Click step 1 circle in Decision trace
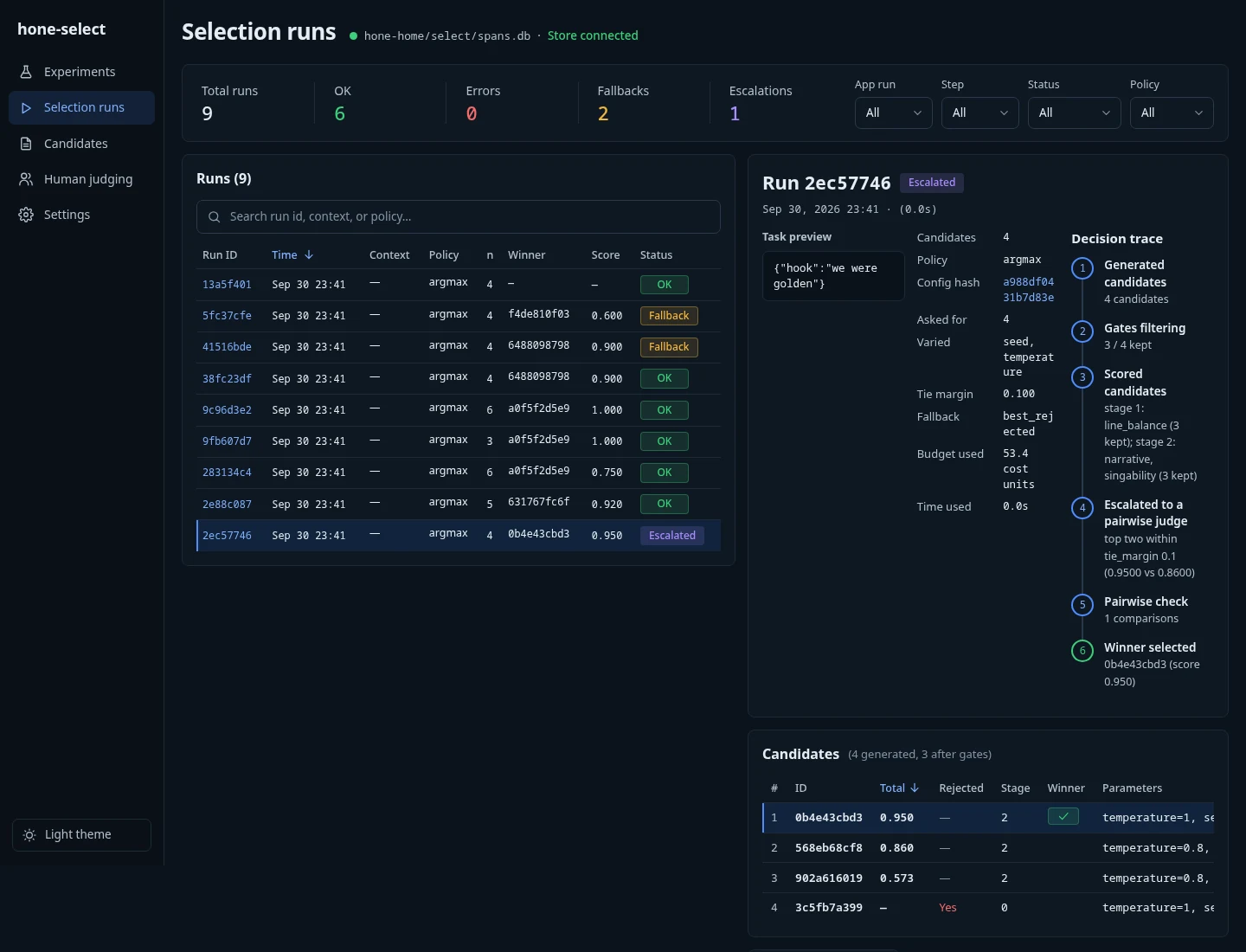Screen dimensions: 1246x952 pyautogui.click(x=1082, y=268)
